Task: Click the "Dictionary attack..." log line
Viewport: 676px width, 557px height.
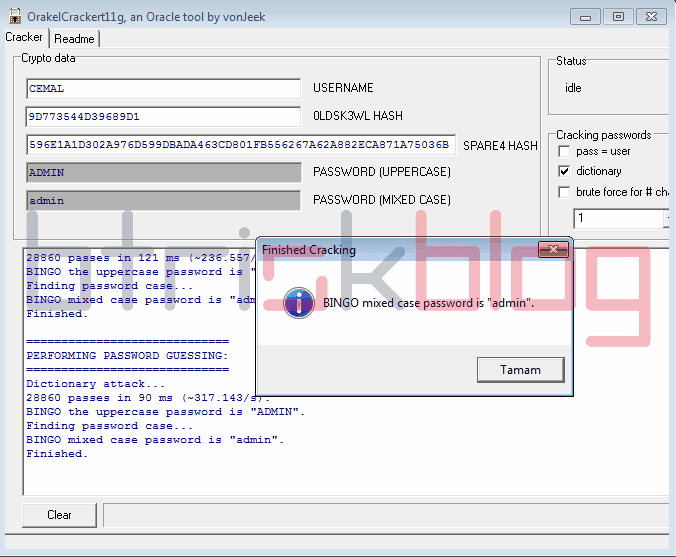Action: point(95,384)
